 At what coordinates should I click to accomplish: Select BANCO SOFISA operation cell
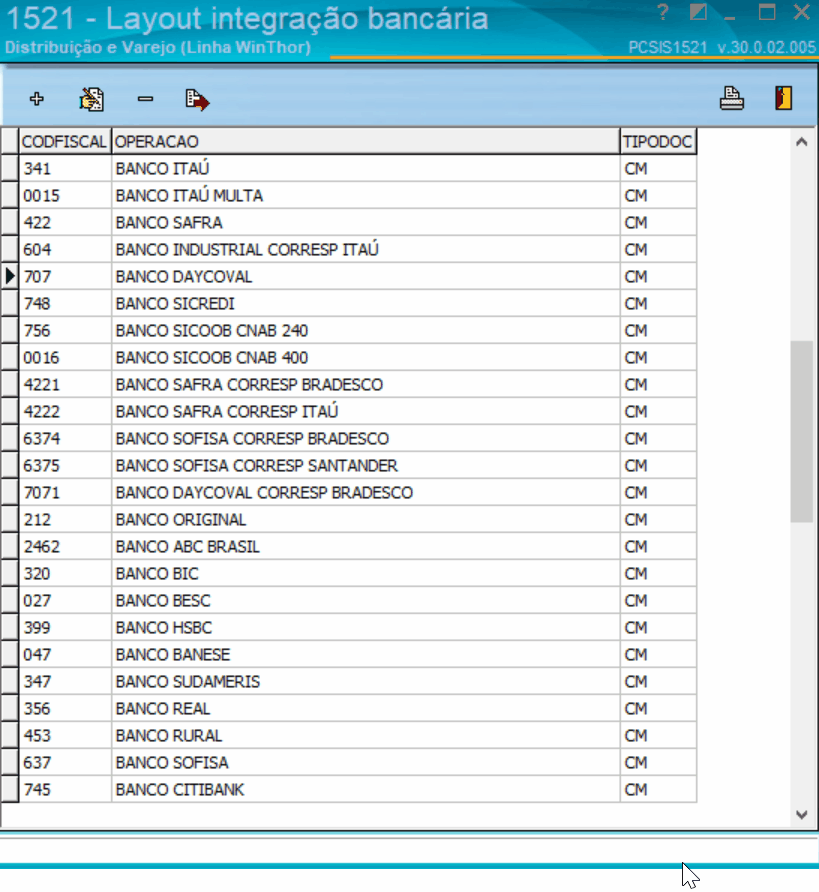366,763
